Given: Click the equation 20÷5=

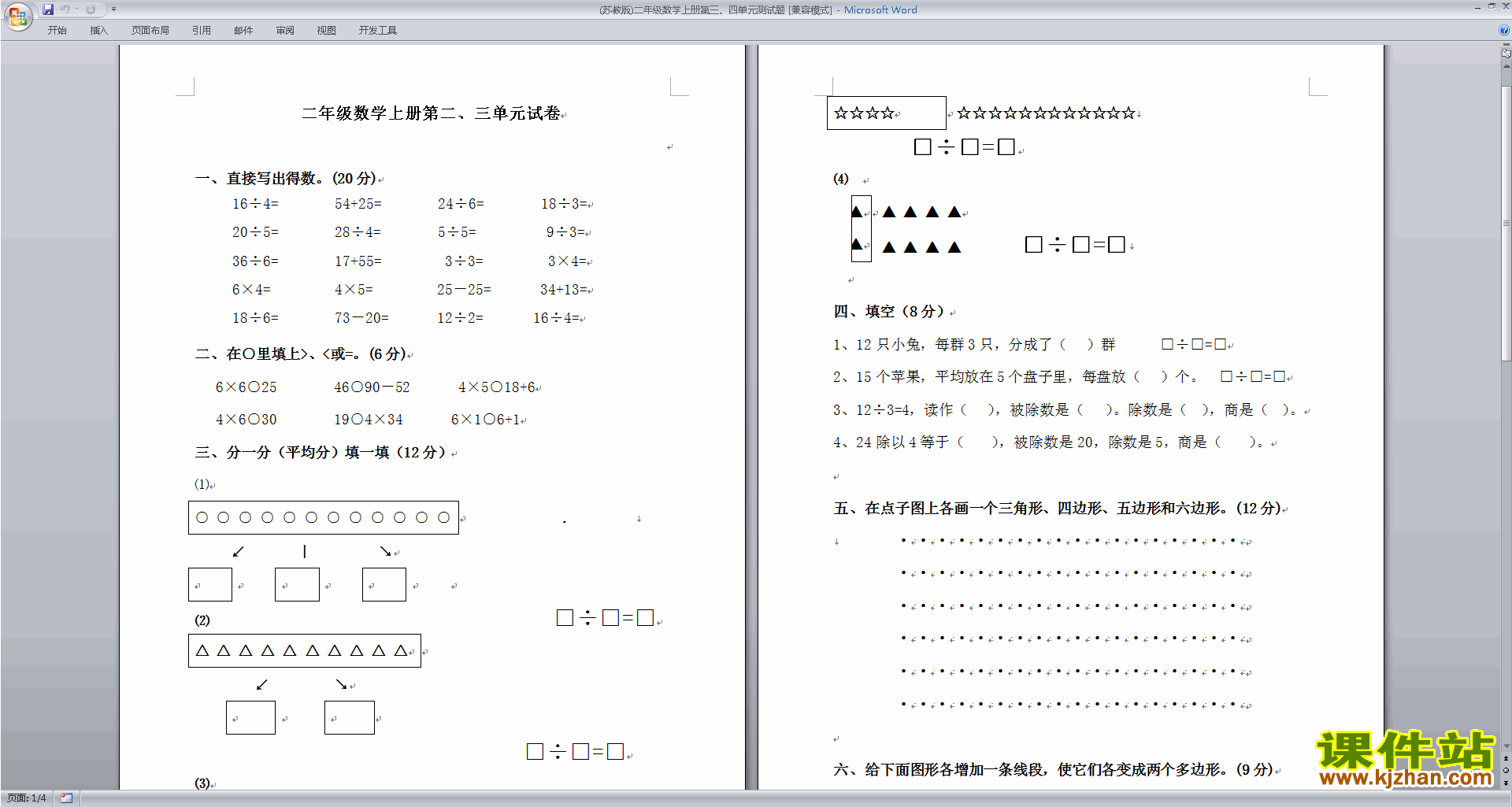Looking at the screenshot, I should pos(255,232).
